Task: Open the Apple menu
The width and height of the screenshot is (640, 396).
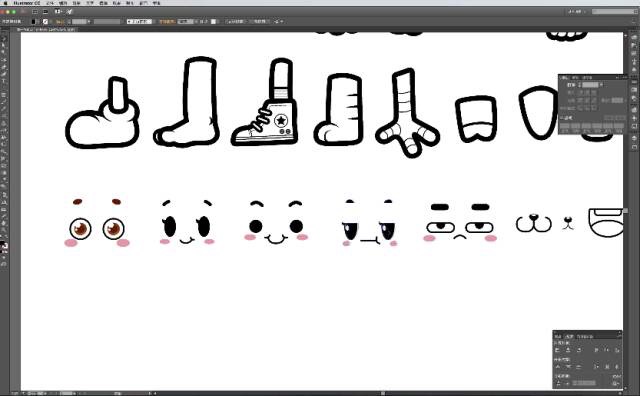Action: (x=5, y=3)
